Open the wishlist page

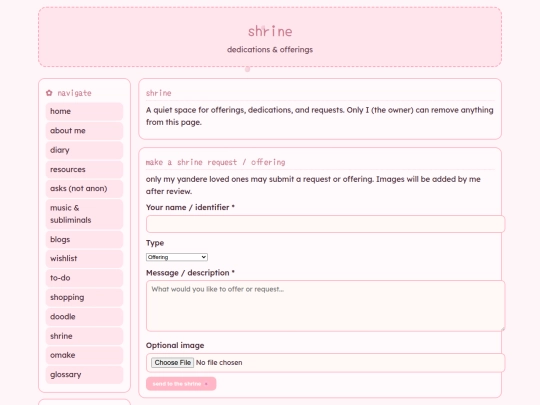84,258
